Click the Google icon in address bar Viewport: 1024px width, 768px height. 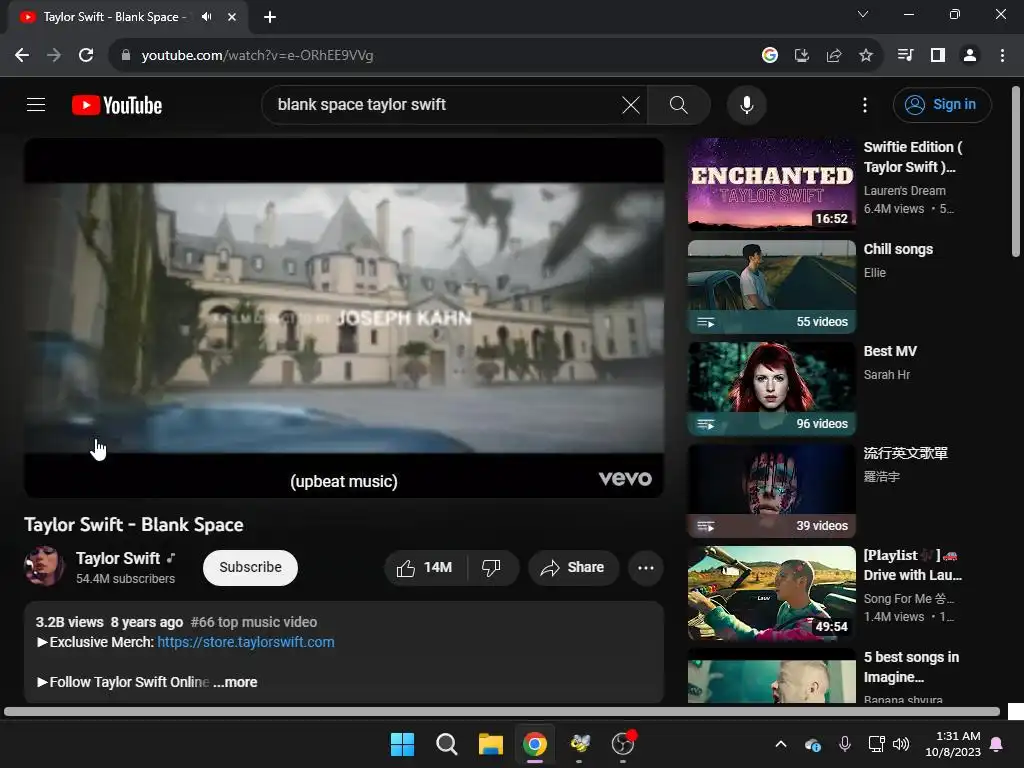tap(770, 56)
